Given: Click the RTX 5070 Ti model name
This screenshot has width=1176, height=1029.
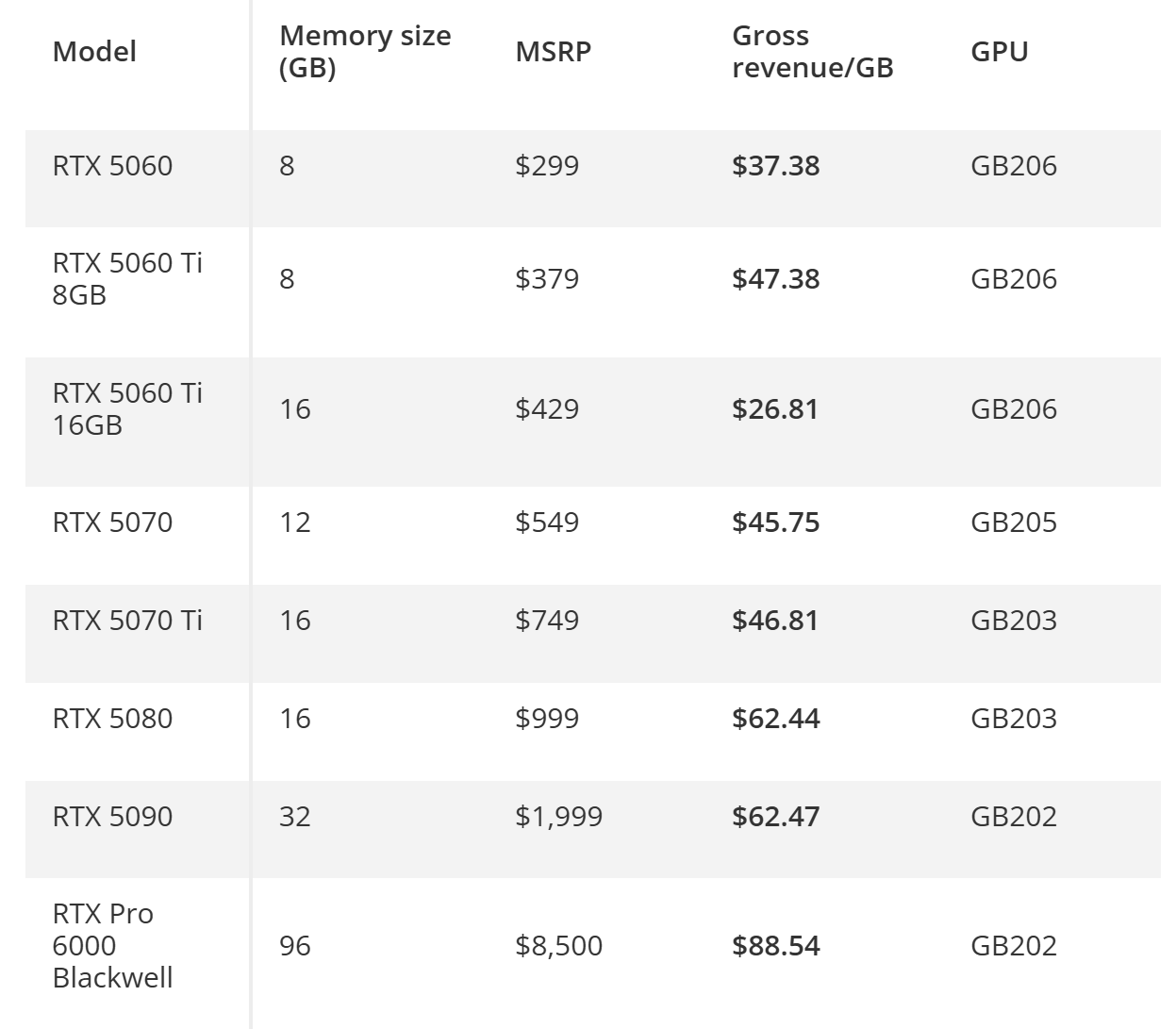Looking at the screenshot, I should pyautogui.click(x=127, y=621).
